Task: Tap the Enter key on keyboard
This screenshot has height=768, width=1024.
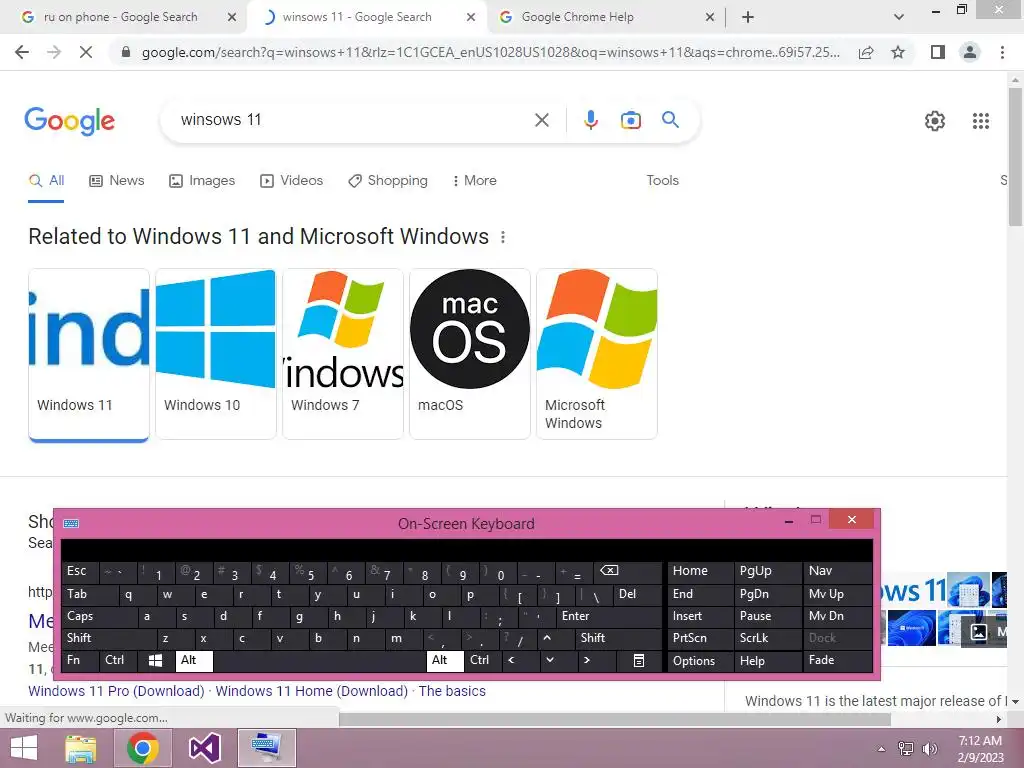Action: pyautogui.click(x=607, y=616)
